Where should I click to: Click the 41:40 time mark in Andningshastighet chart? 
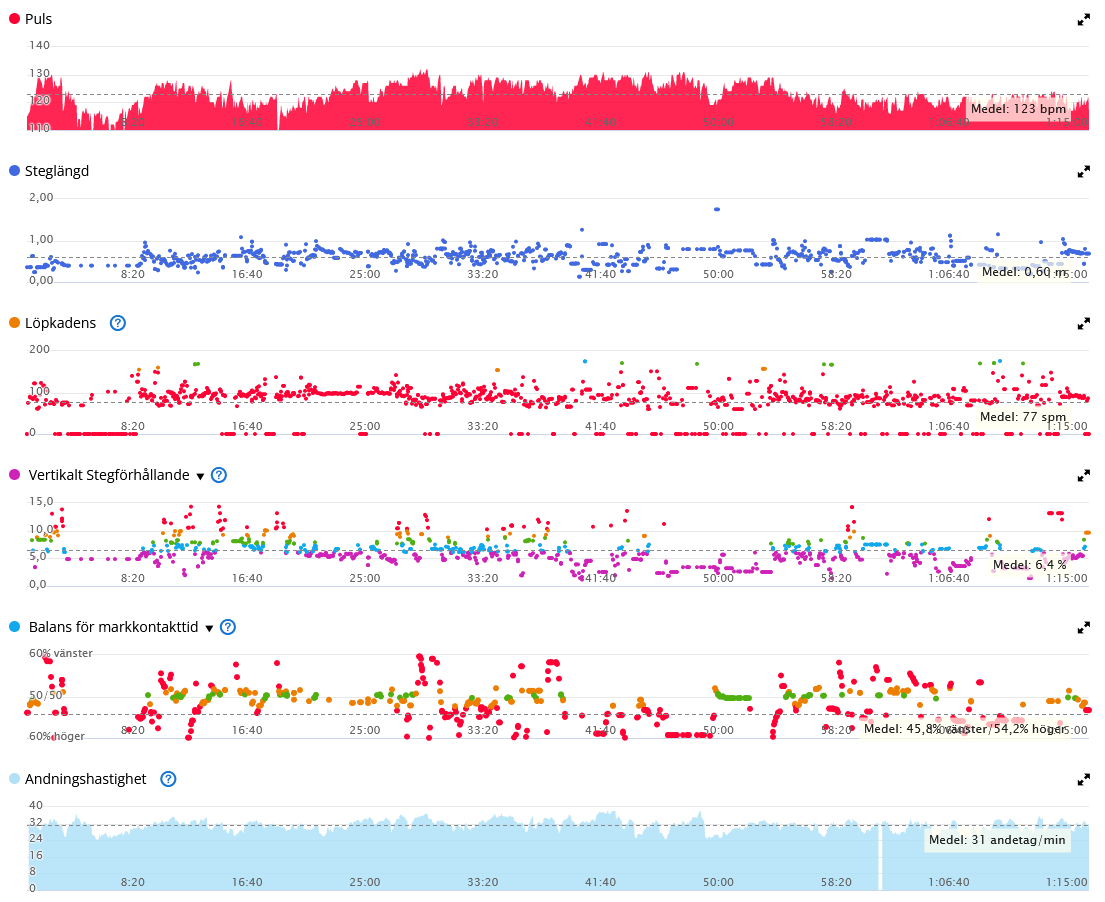click(600, 882)
